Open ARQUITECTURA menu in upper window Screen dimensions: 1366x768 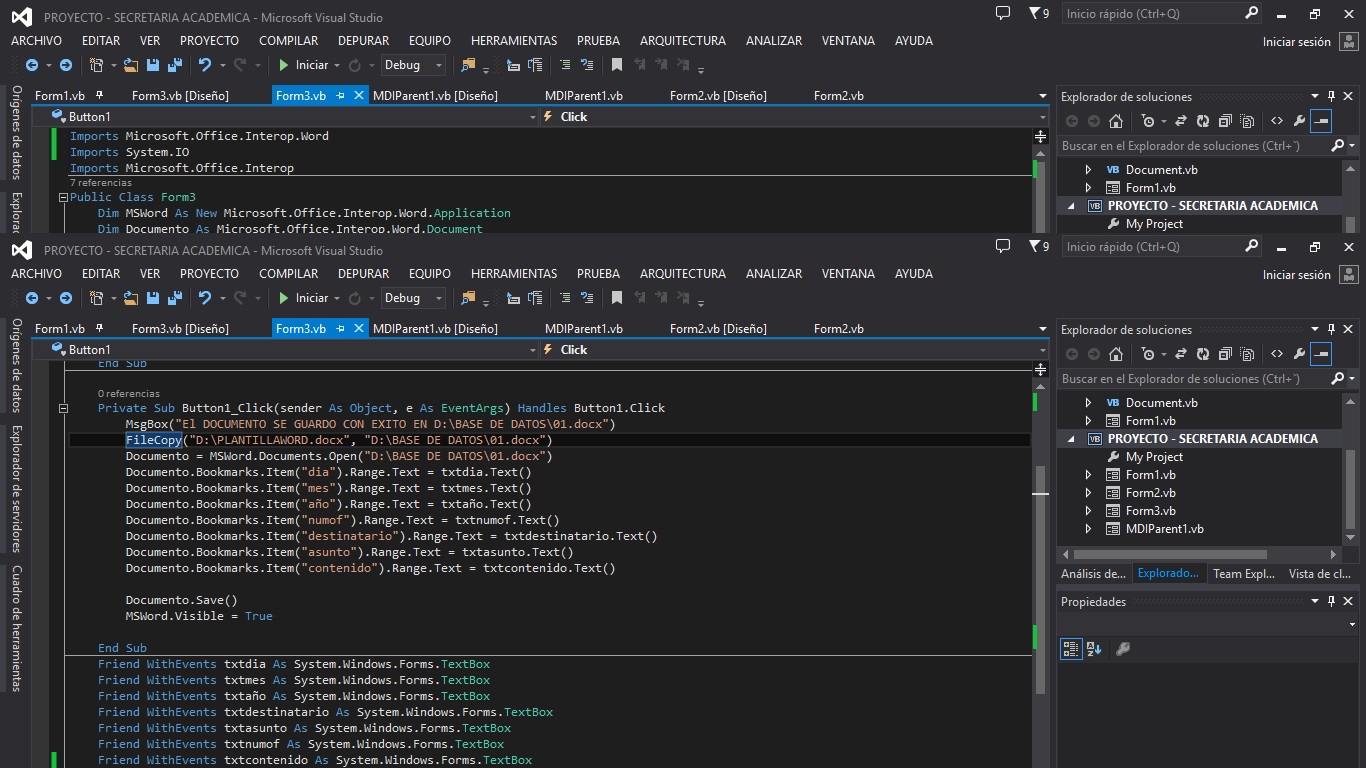point(683,41)
